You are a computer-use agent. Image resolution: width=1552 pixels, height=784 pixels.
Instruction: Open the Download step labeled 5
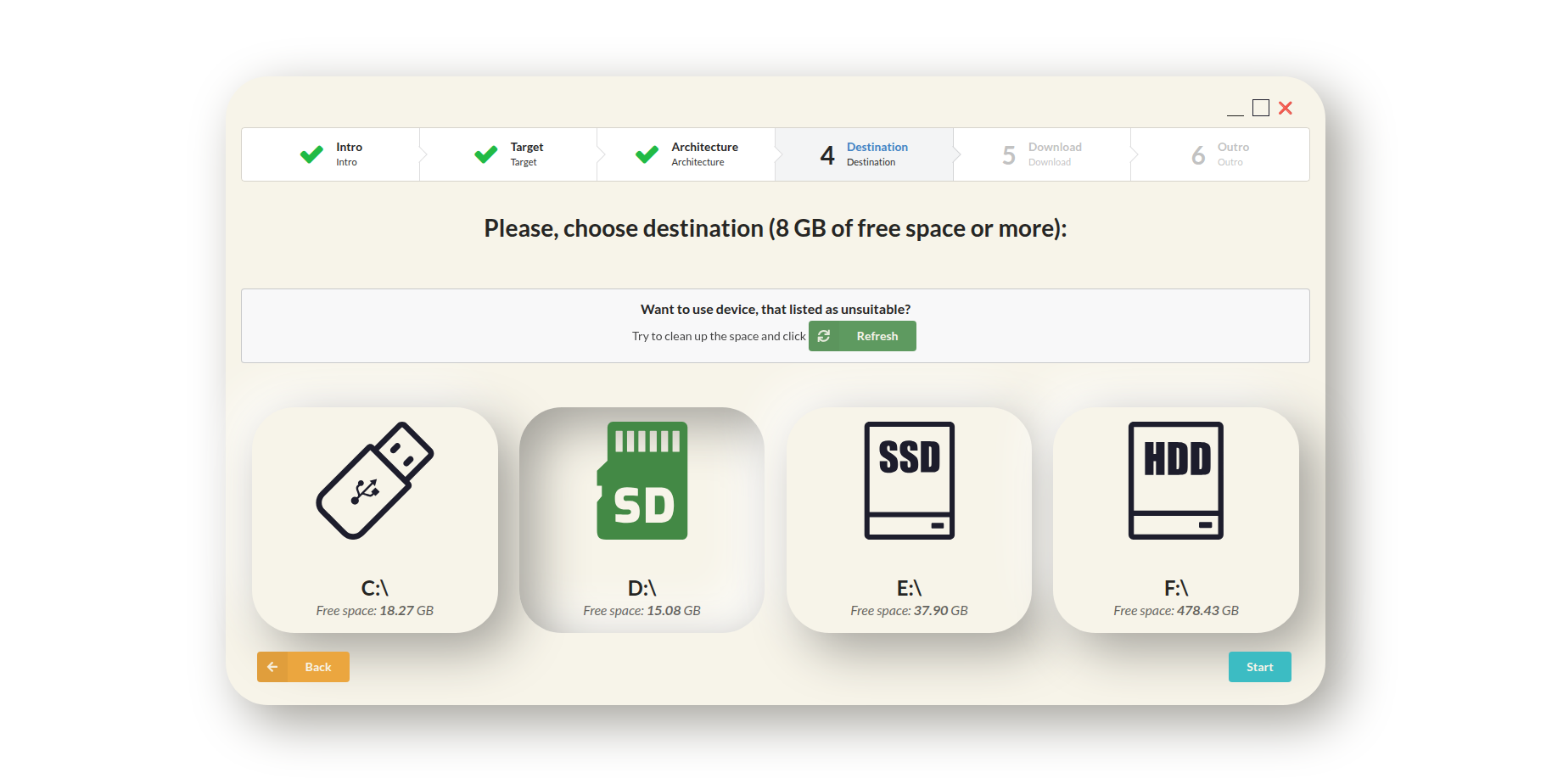1042,154
